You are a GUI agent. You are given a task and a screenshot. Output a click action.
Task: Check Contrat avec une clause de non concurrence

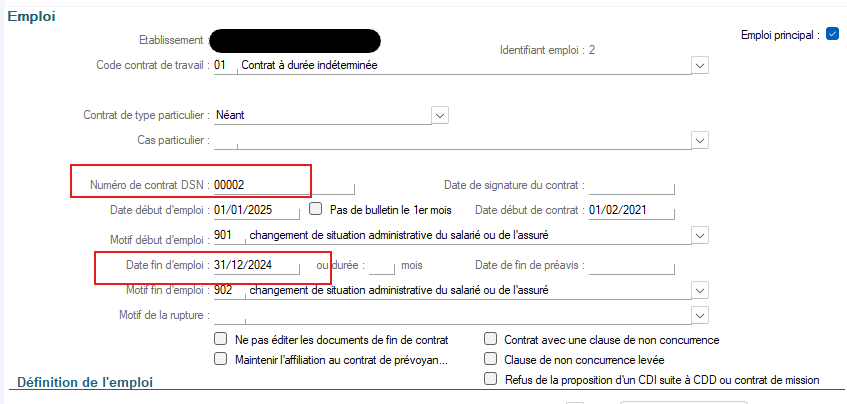click(490, 340)
